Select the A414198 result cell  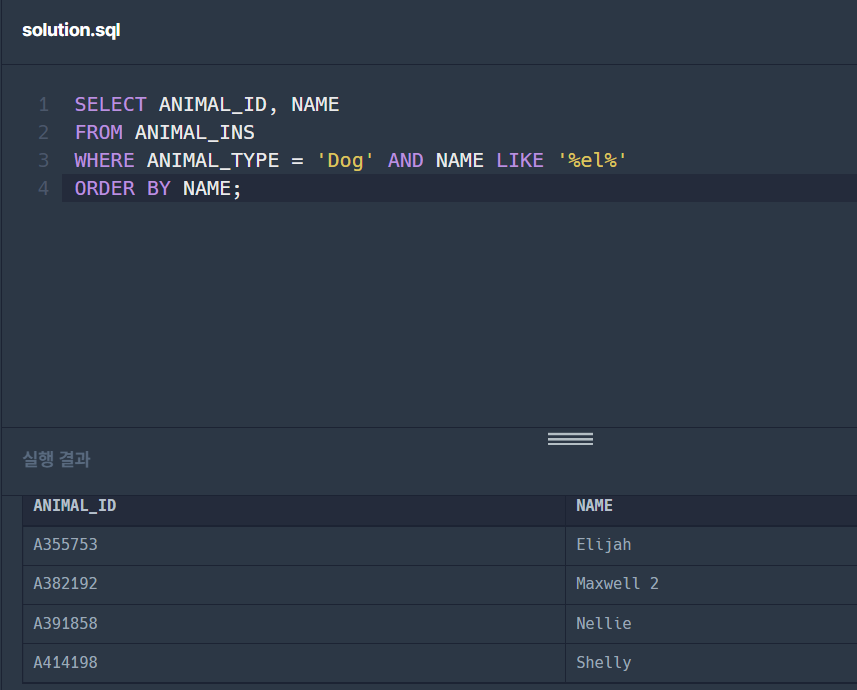[x=294, y=663]
